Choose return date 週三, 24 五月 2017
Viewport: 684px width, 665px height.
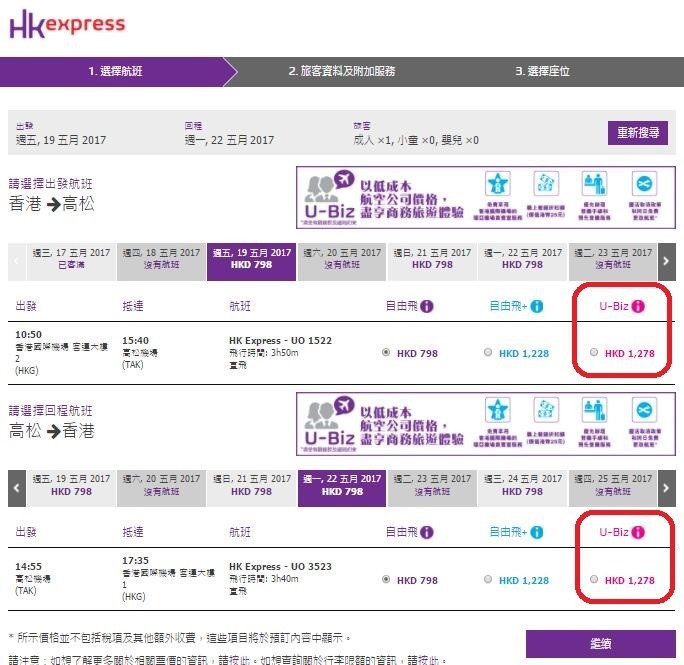tap(522, 486)
